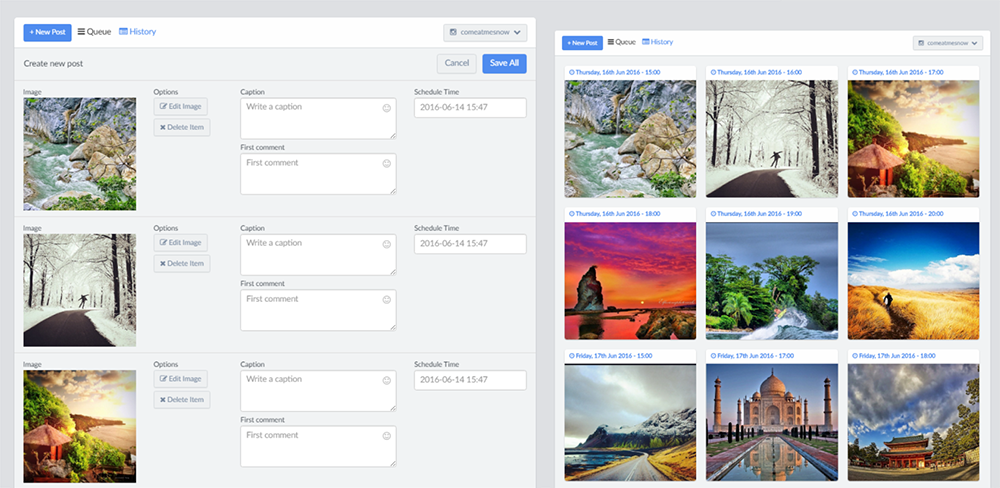1000x488 pixels.
Task: Select sunset hut image thumbnail in editor
Action: [80, 426]
